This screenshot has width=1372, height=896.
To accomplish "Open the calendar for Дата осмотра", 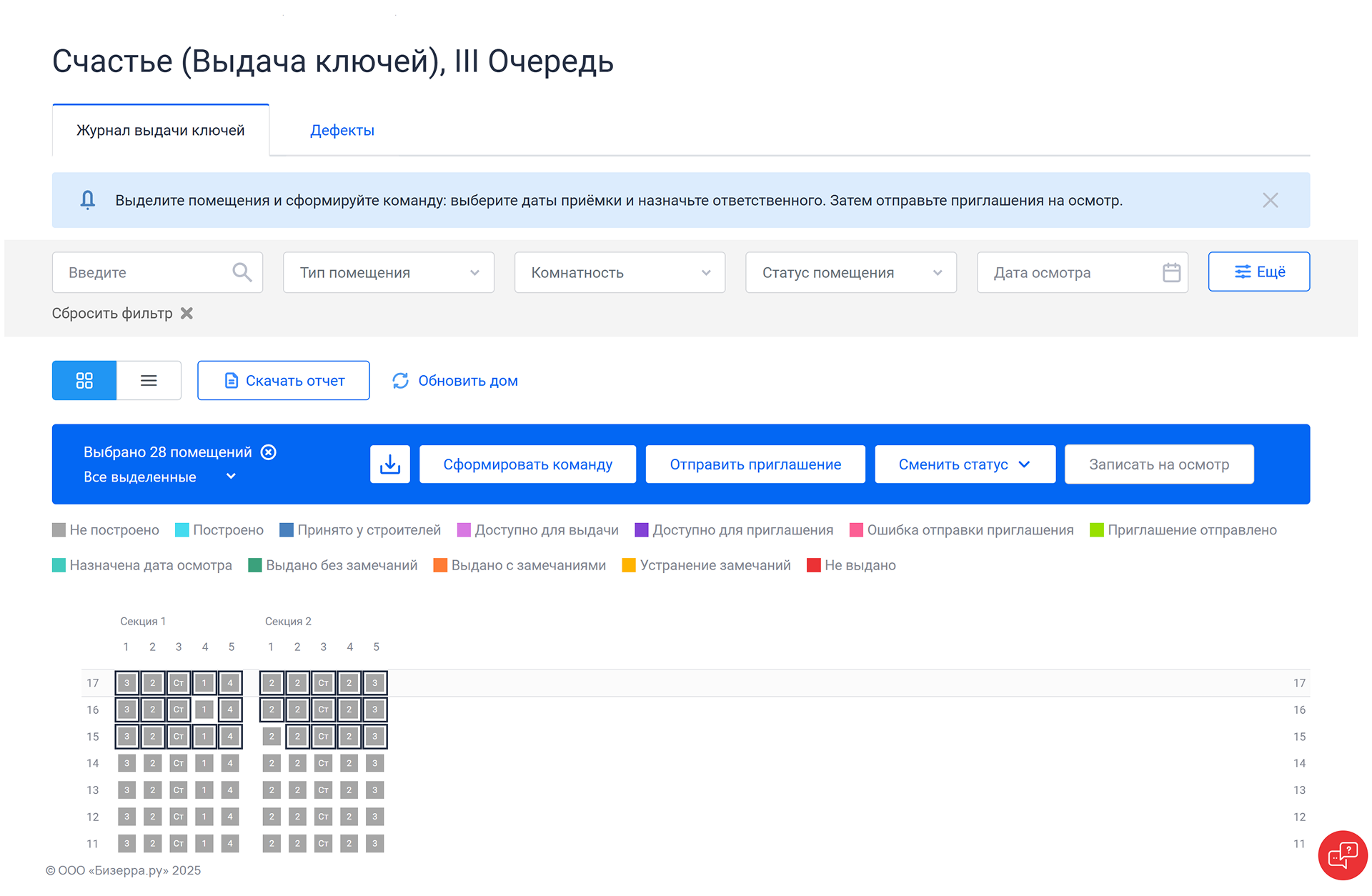I will tap(1172, 272).
